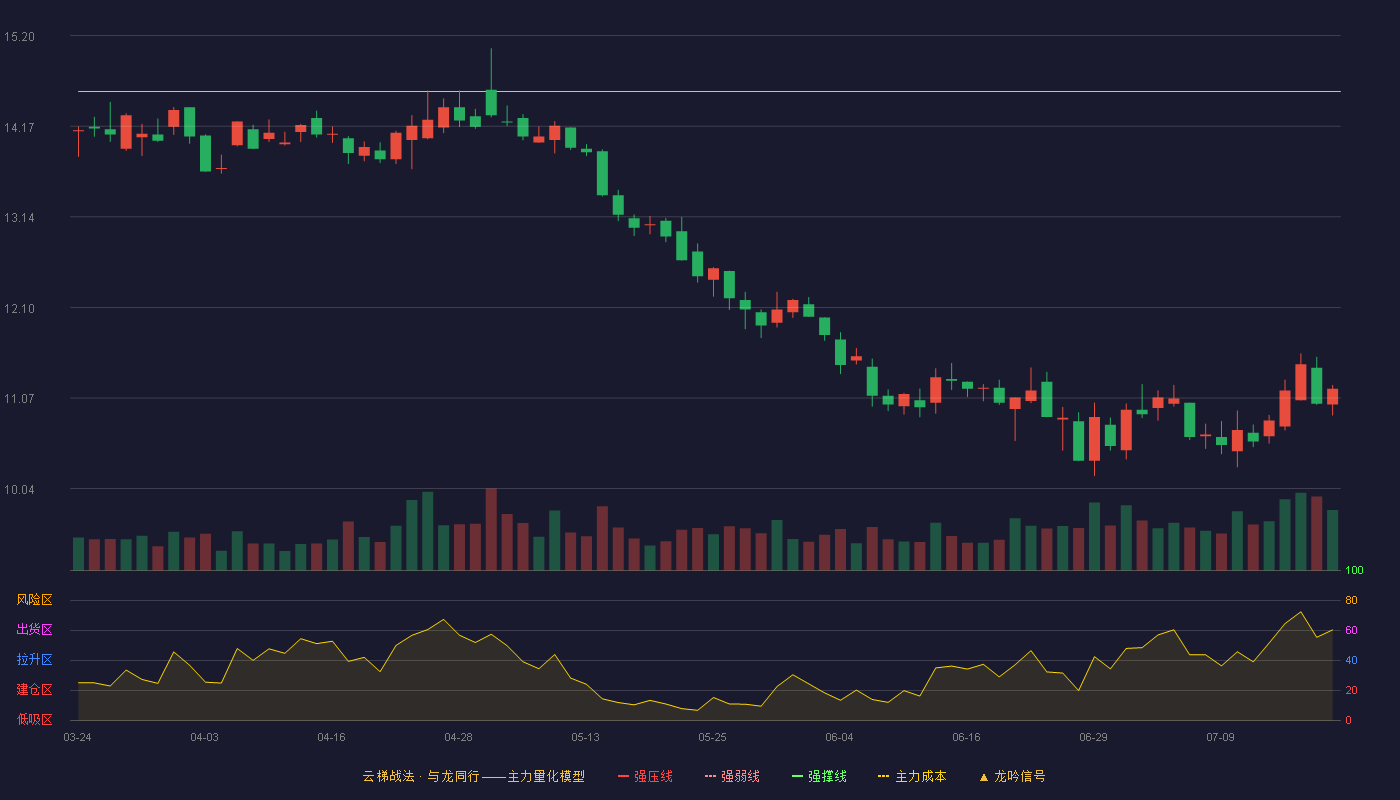Click the pink dashed 强弱线 icon

click(x=710, y=777)
